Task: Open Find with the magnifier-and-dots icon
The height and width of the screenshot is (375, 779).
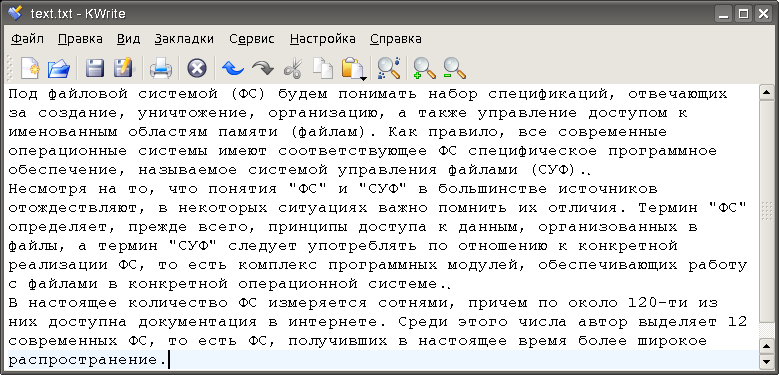Action: tap(389, 68)
